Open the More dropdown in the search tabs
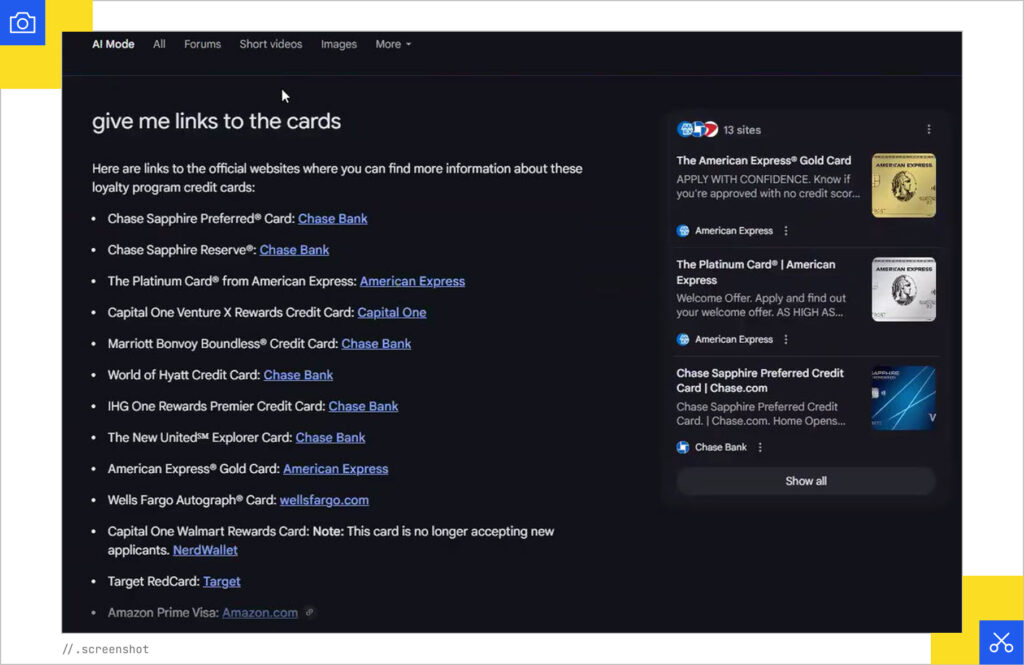Screen dimensions: 1024x665 [x=393, y=44]
